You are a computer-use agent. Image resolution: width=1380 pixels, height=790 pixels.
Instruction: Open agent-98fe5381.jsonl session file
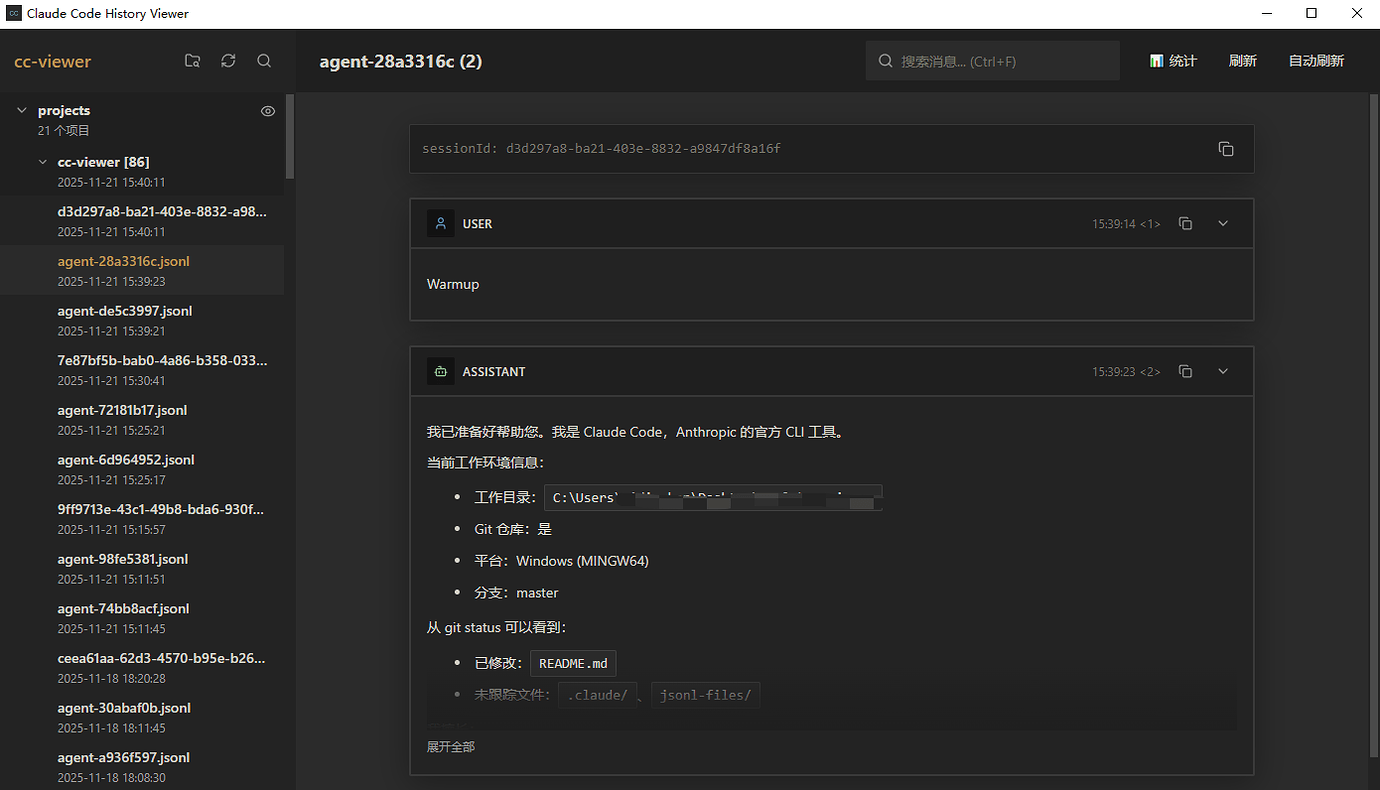click(142, 568)
